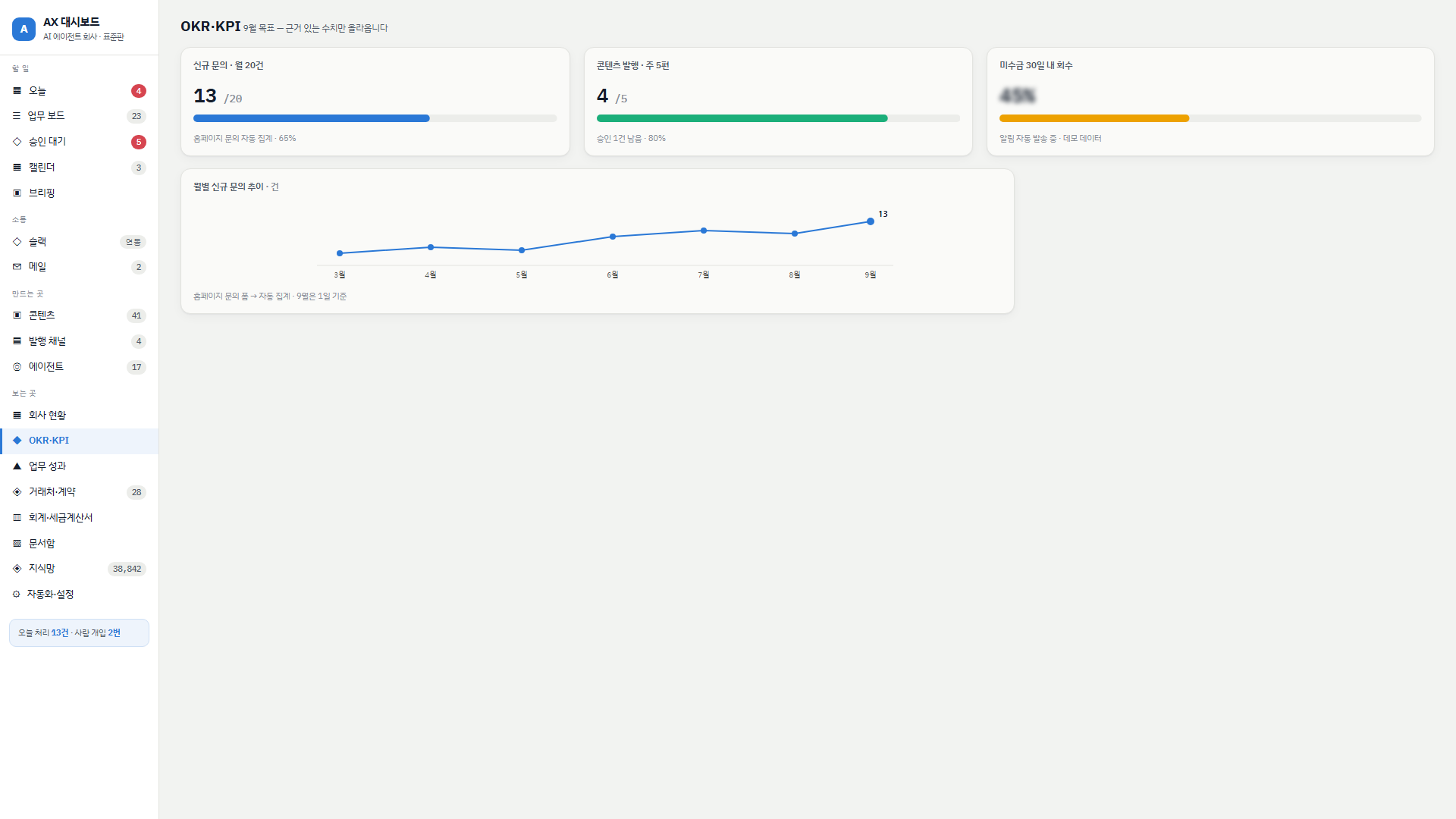The height and width of the screenshot is (819, 1456).
Task: Click the 오늘 처리 13건 summary box
Action: coord(79,633)
